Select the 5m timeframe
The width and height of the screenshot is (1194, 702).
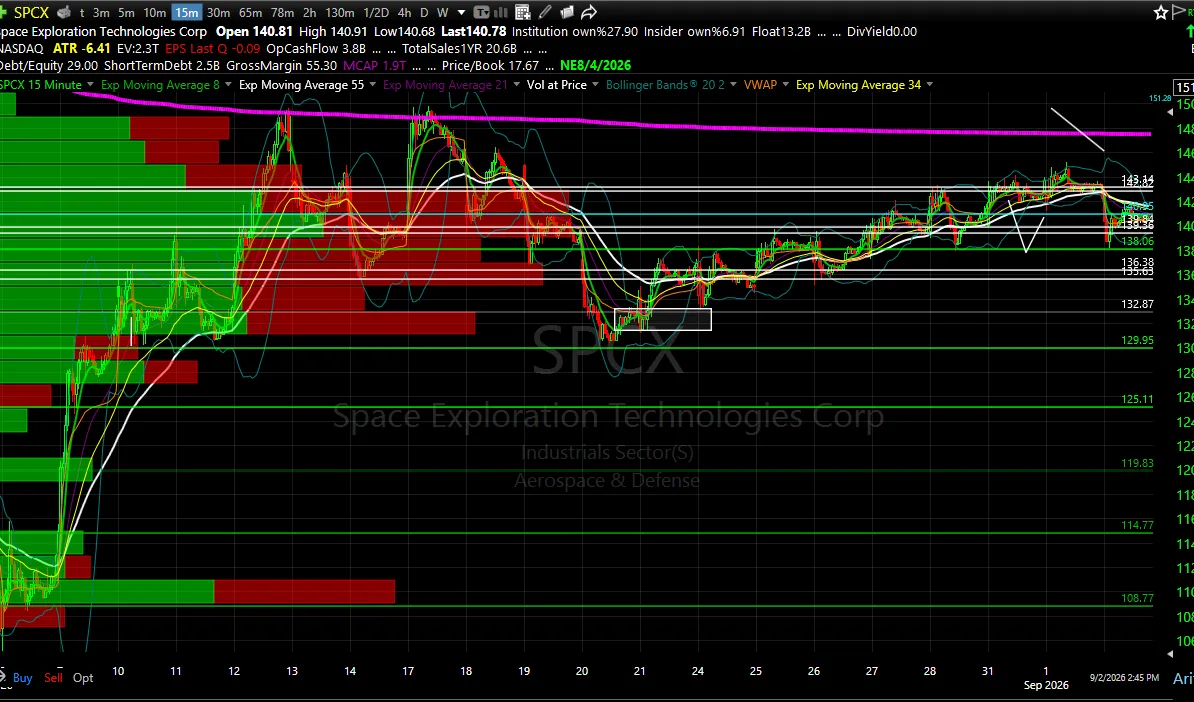(126, 12)
